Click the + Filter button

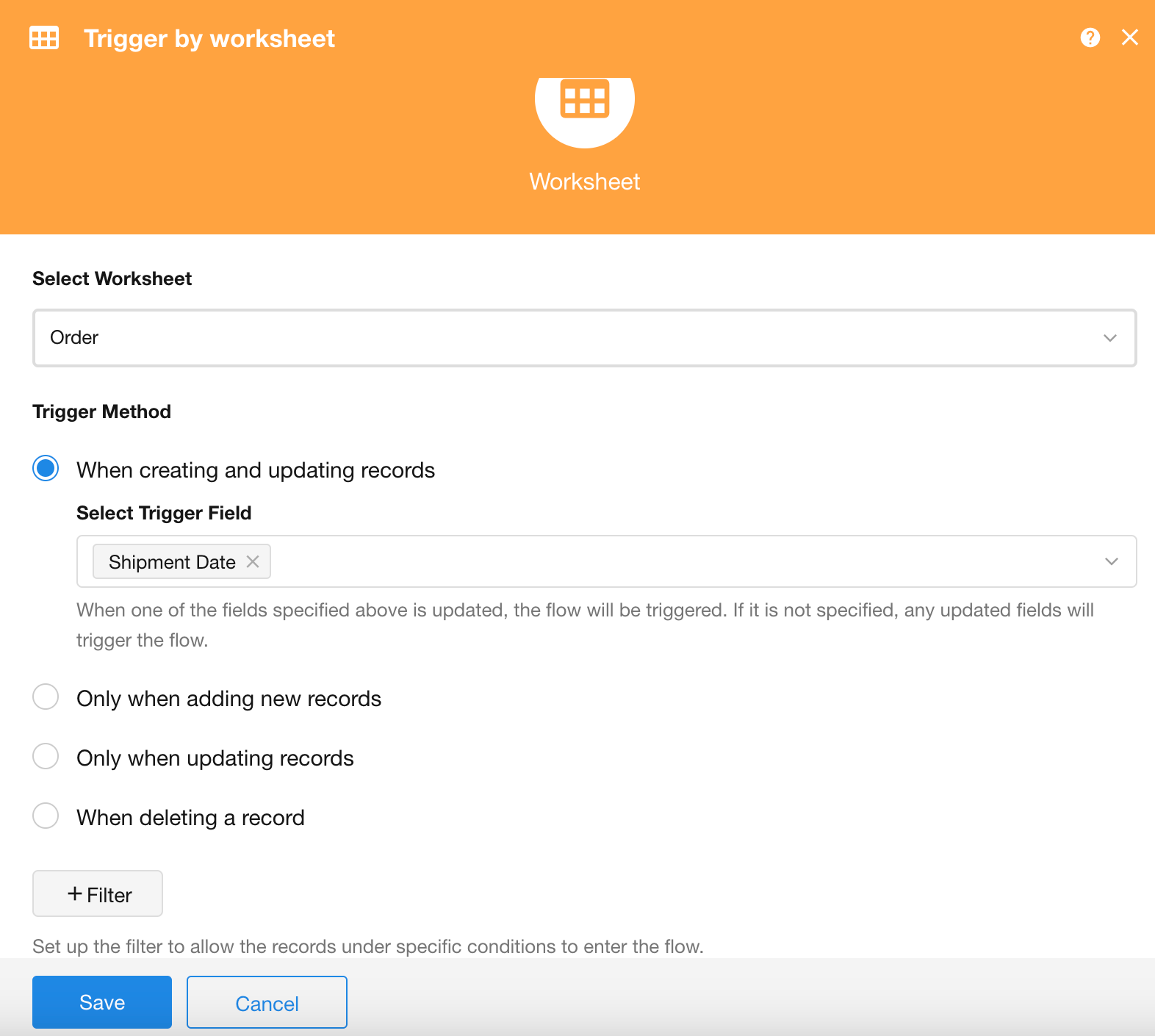98,894
